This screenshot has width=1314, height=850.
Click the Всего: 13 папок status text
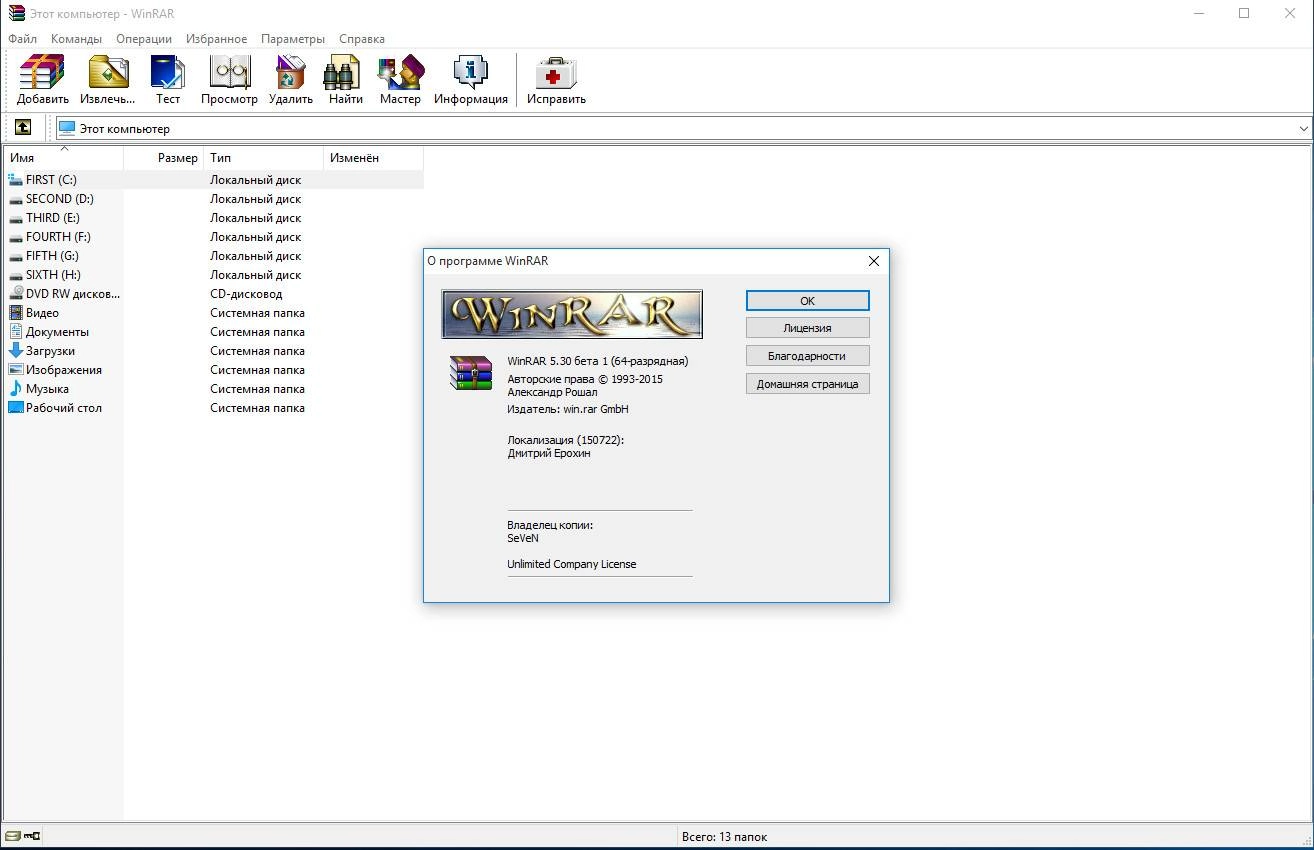724,836
